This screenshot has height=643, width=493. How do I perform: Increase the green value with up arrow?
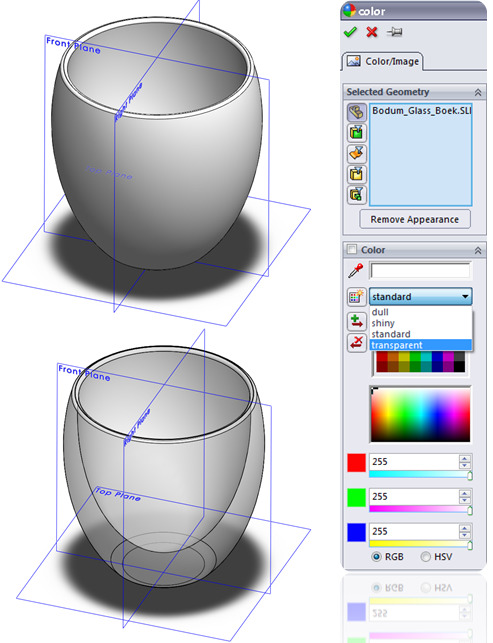465,493
